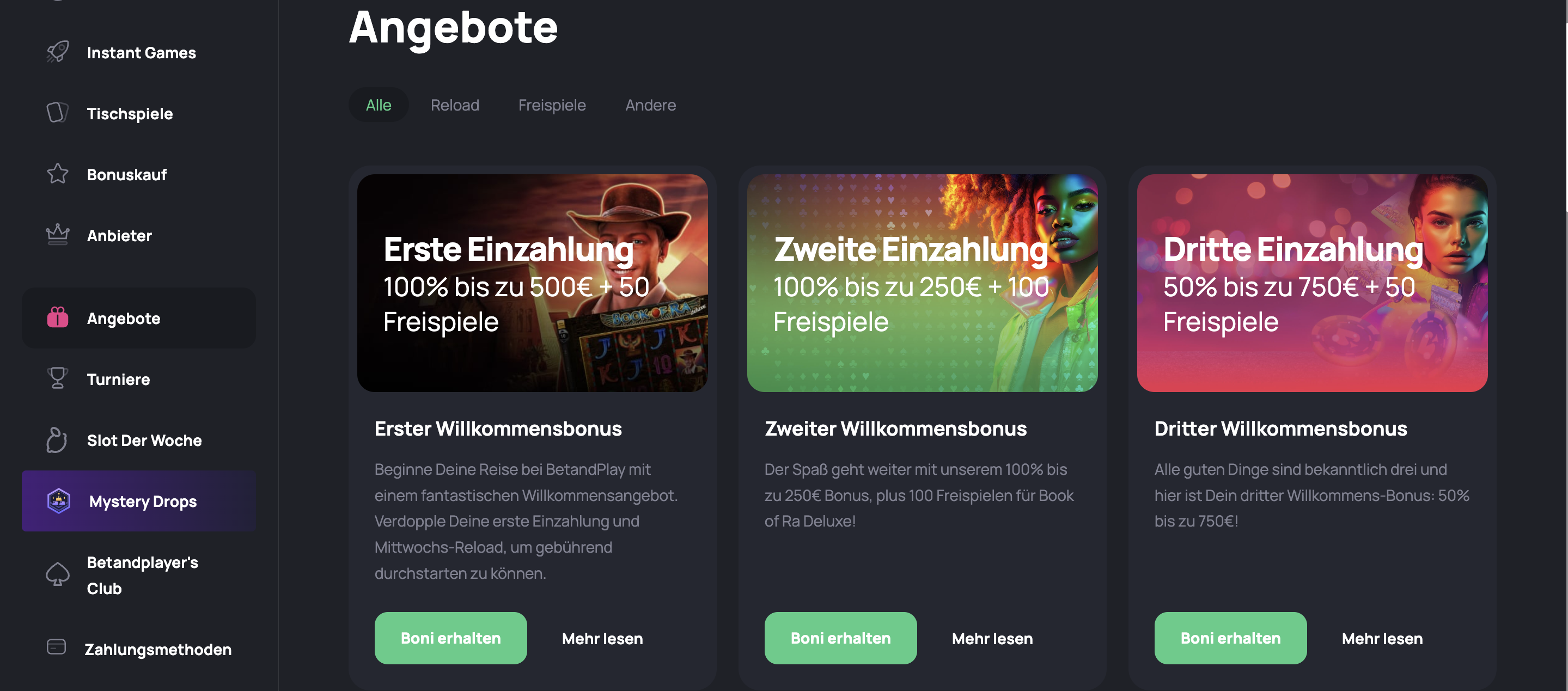Switch to the Reload filter tab

click(x=455, y=105)
